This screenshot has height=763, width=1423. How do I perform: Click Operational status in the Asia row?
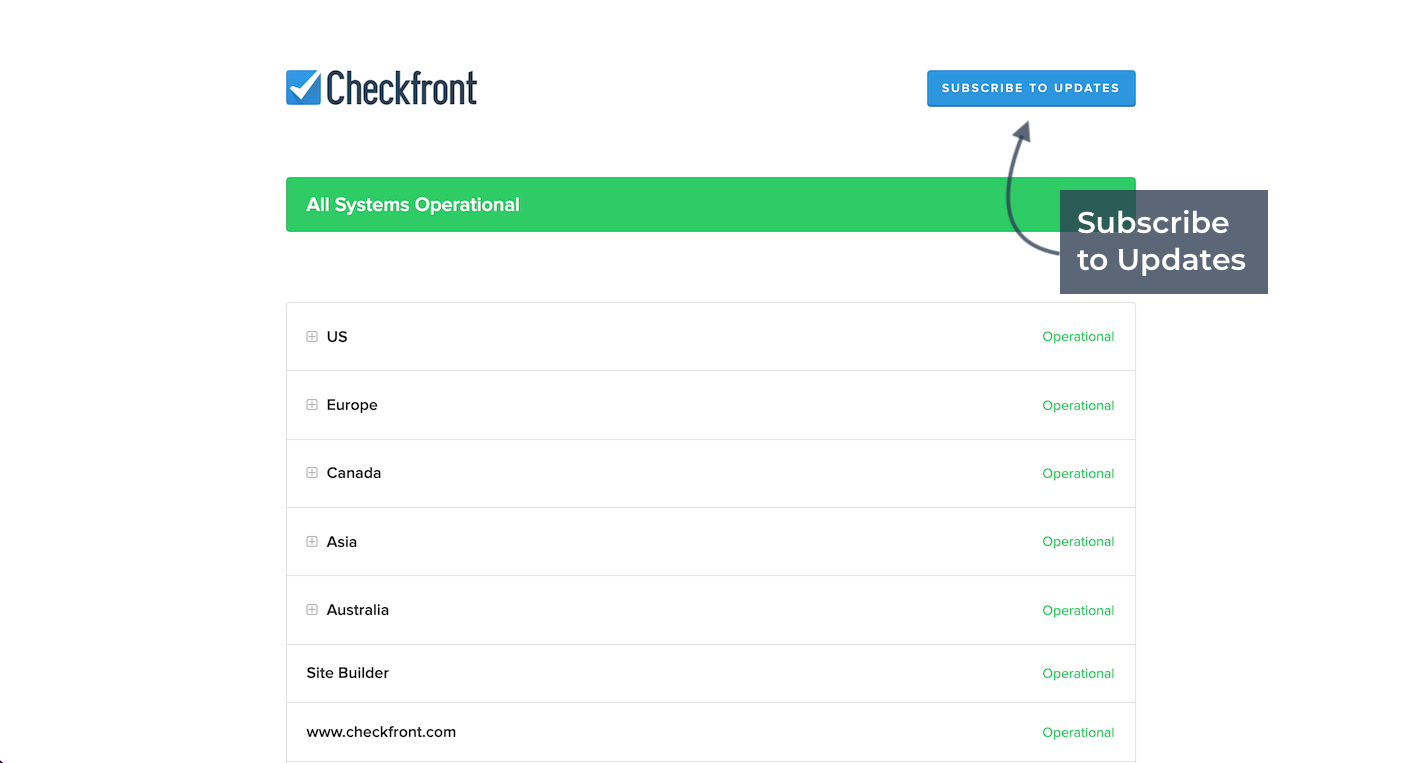1078,542
